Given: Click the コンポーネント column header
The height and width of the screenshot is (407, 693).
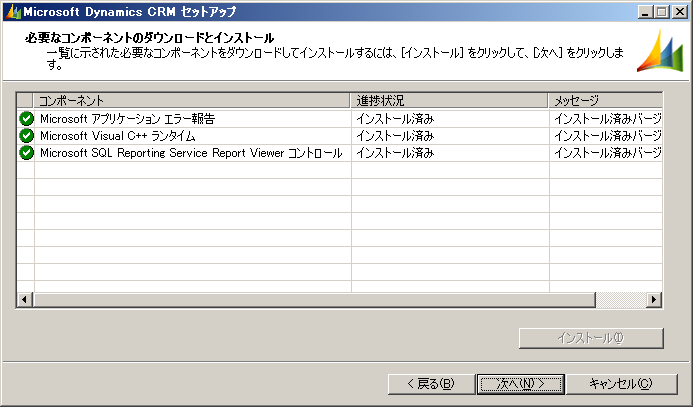Looking at the screenshot, I should 192,100.
